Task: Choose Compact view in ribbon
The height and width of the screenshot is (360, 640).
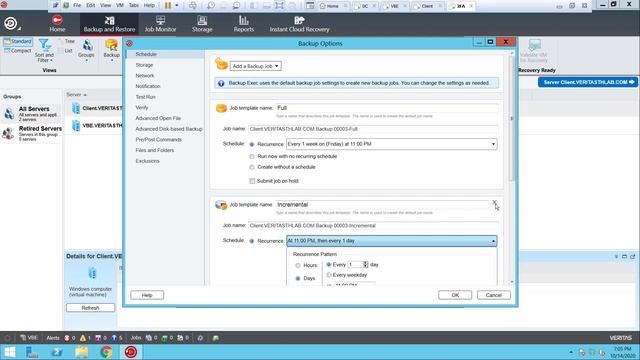Action: coord(18,51)
